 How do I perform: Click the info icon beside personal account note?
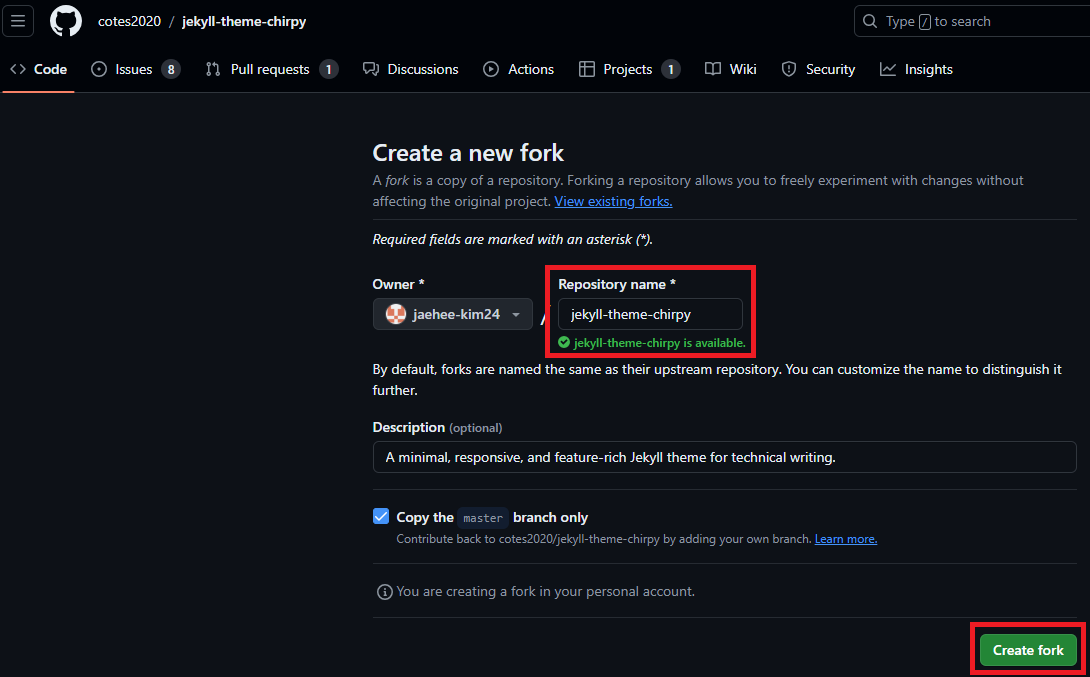(x=384, y=592)
